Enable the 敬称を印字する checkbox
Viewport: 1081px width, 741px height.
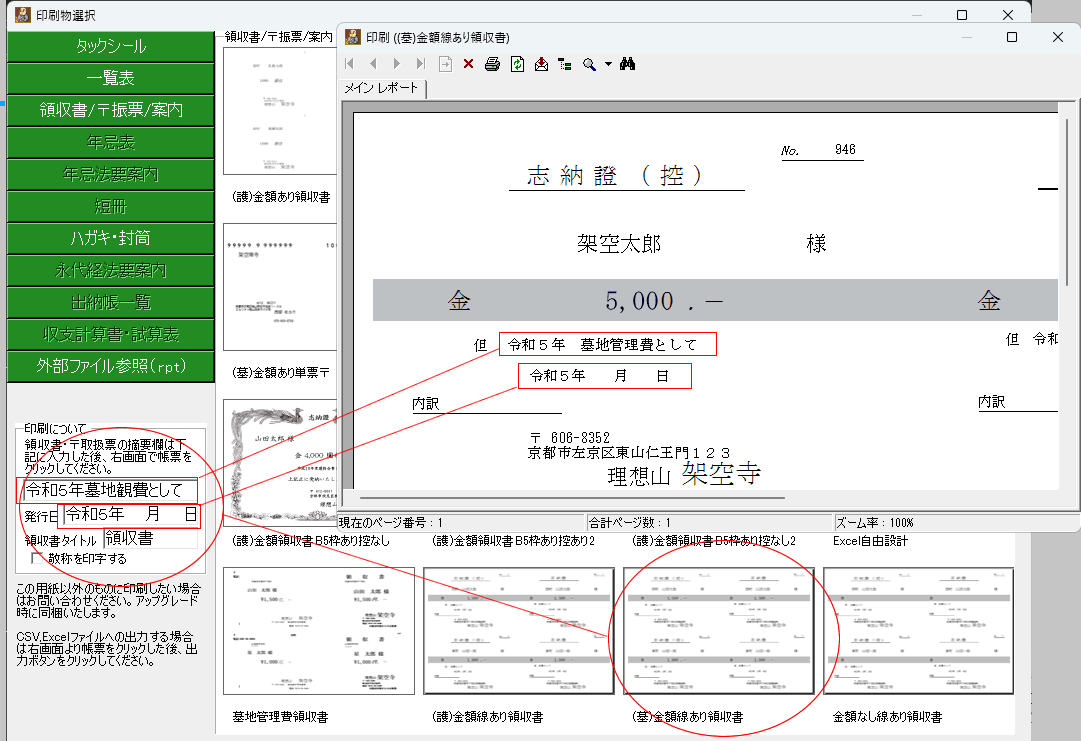click(x=38, y=559)
